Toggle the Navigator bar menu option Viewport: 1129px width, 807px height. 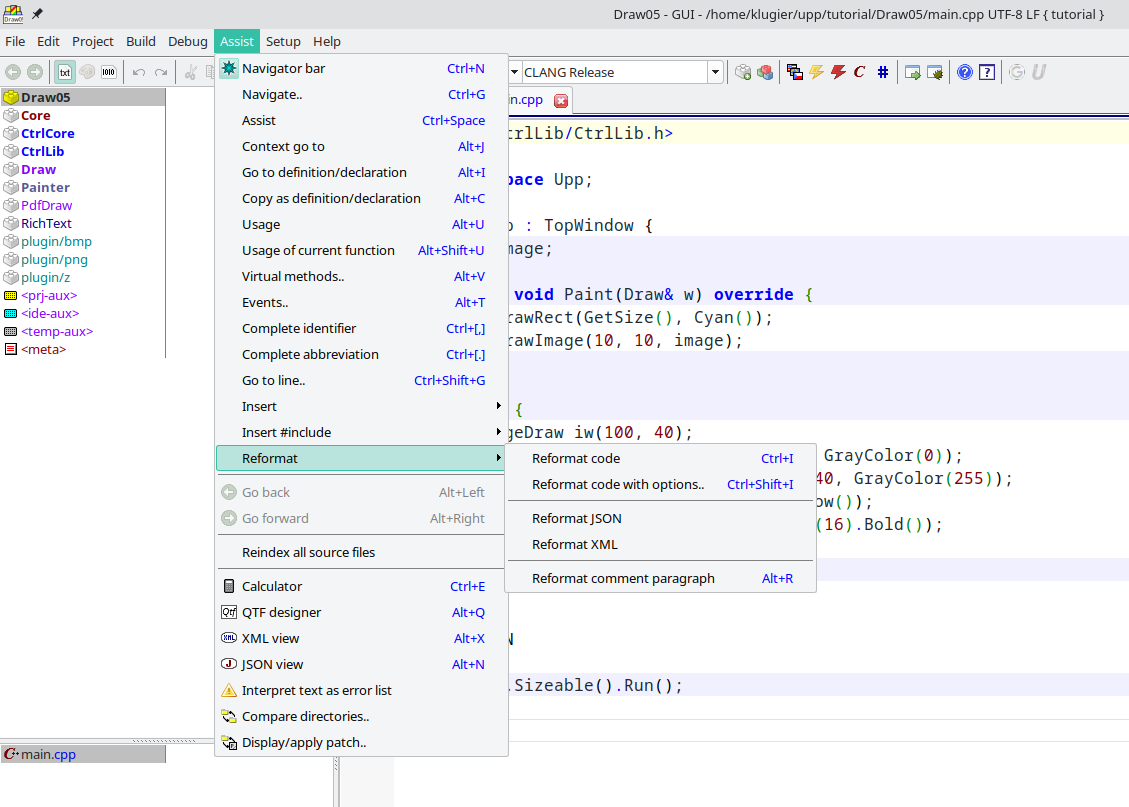(283, 68)
